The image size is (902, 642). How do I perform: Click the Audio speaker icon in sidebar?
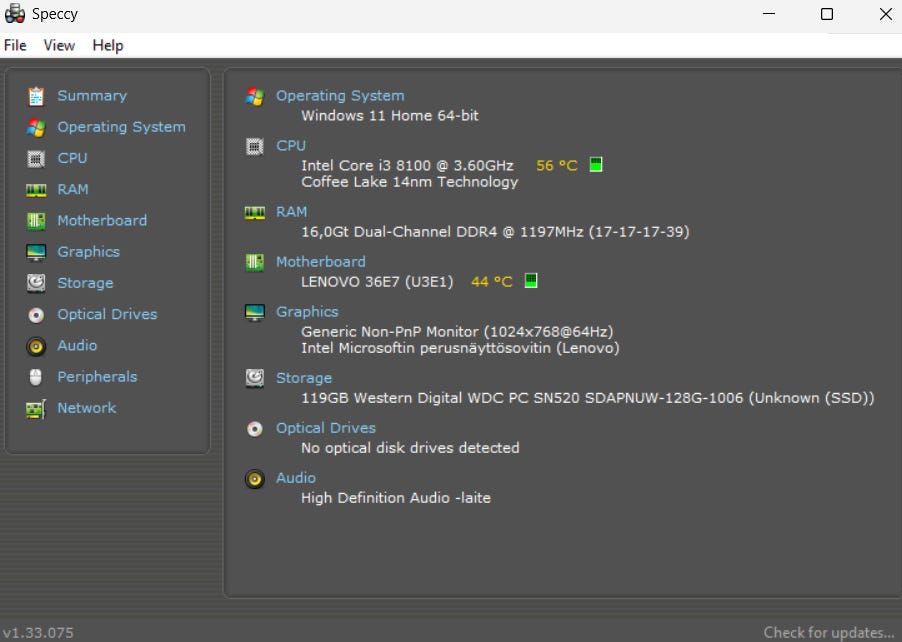pos(36,346)
